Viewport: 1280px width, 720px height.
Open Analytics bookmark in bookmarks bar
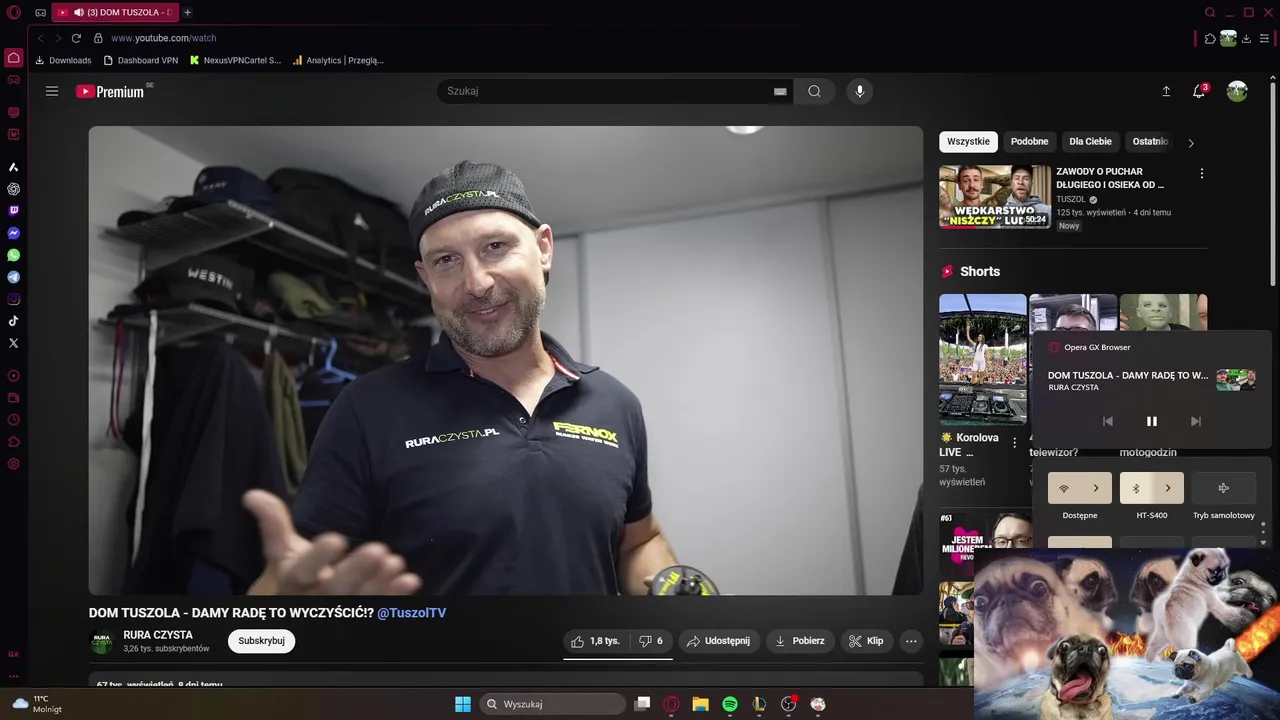[338, 60]
